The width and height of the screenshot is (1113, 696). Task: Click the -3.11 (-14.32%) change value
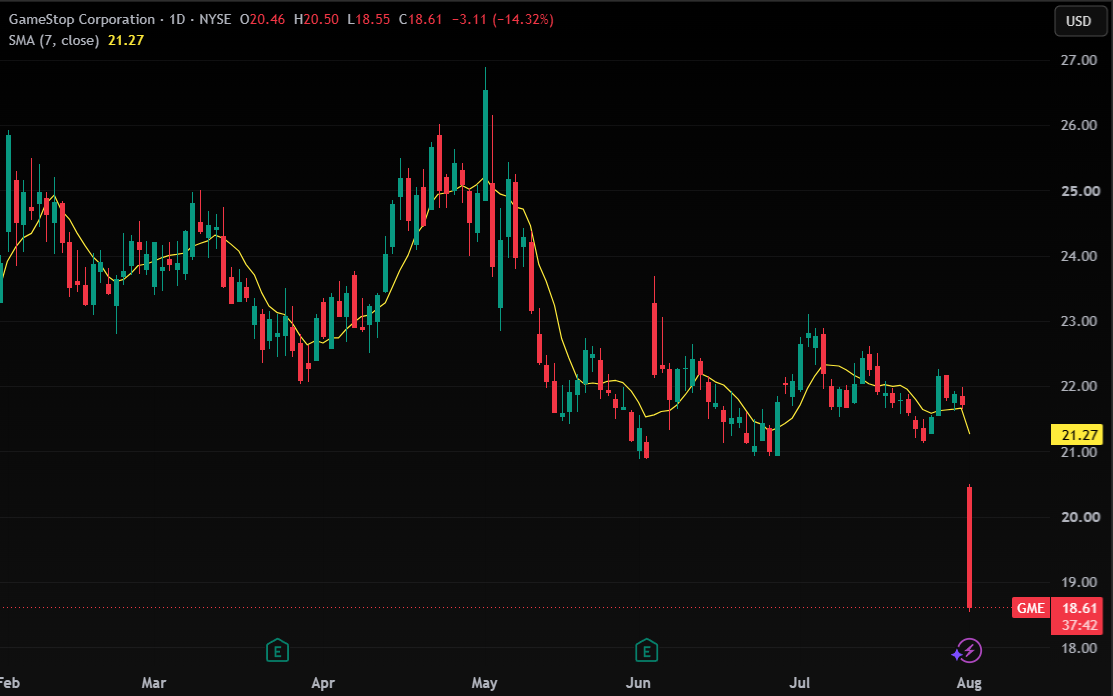[503, 19]
